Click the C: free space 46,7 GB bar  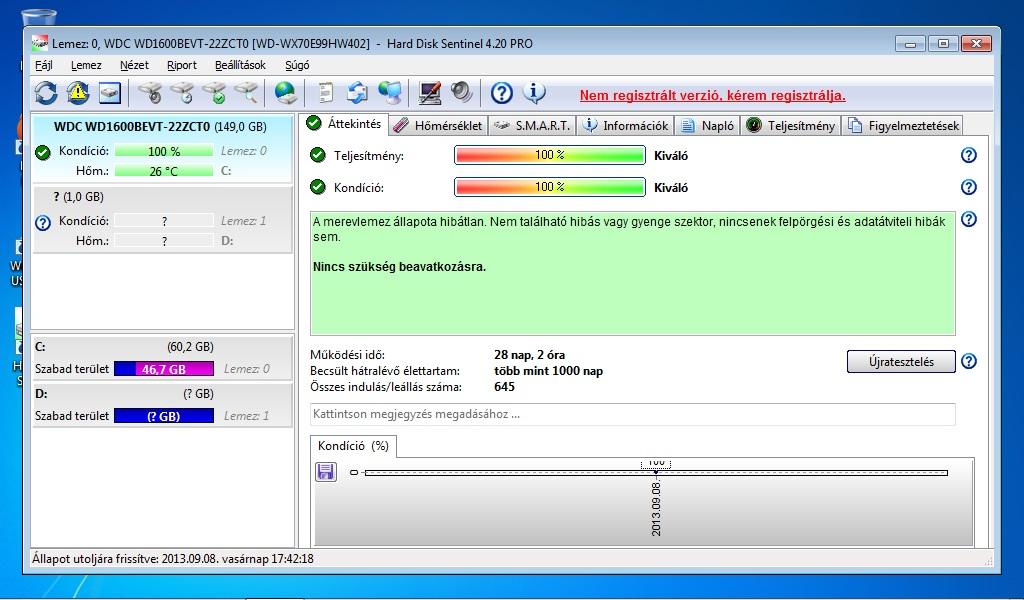(x=164, y=369)
